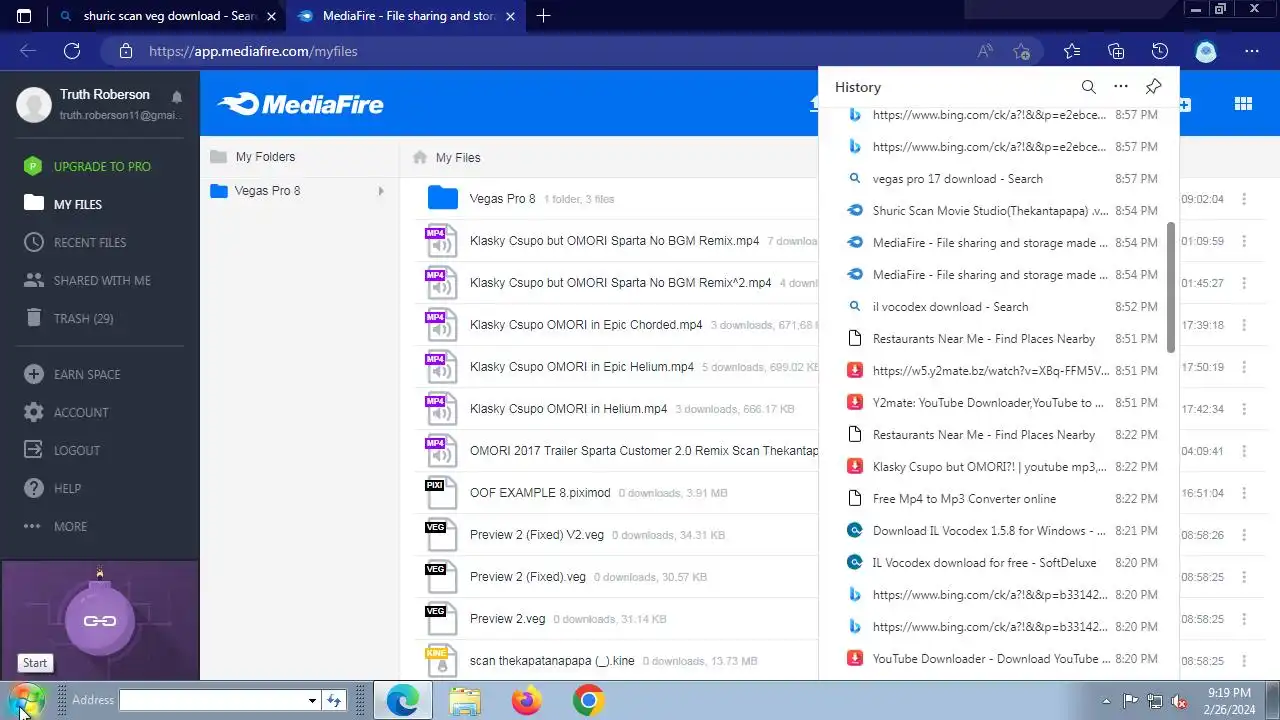The image size is (1280, 720).
Task: Select Vegas Pro 8 in My Folders tree
Action: point(267,191)
